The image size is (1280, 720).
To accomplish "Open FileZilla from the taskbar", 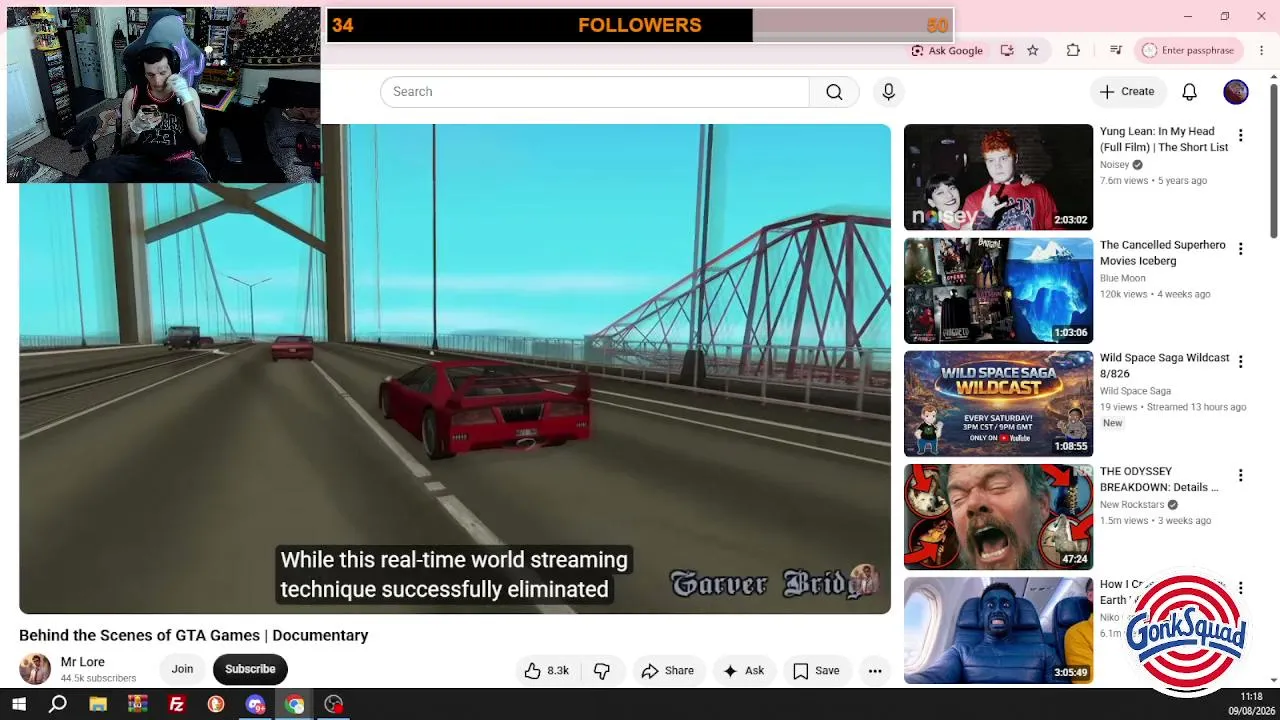I will tap(176, 705).
